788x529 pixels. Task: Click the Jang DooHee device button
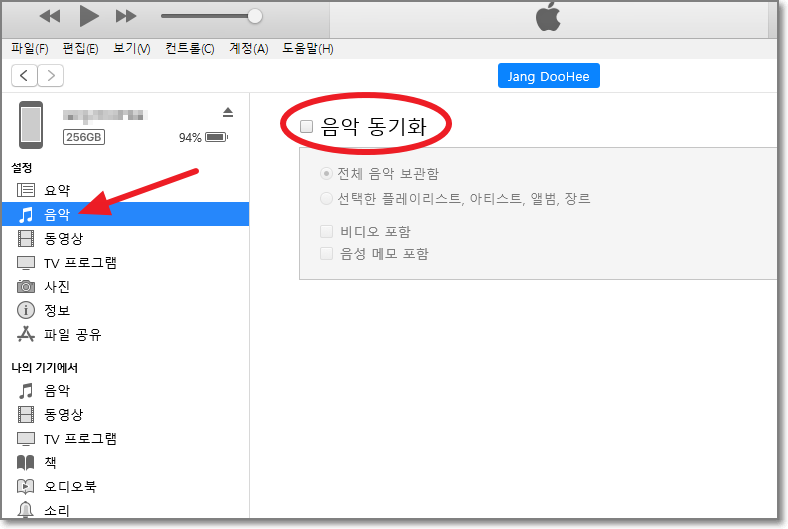click(548, 76)
